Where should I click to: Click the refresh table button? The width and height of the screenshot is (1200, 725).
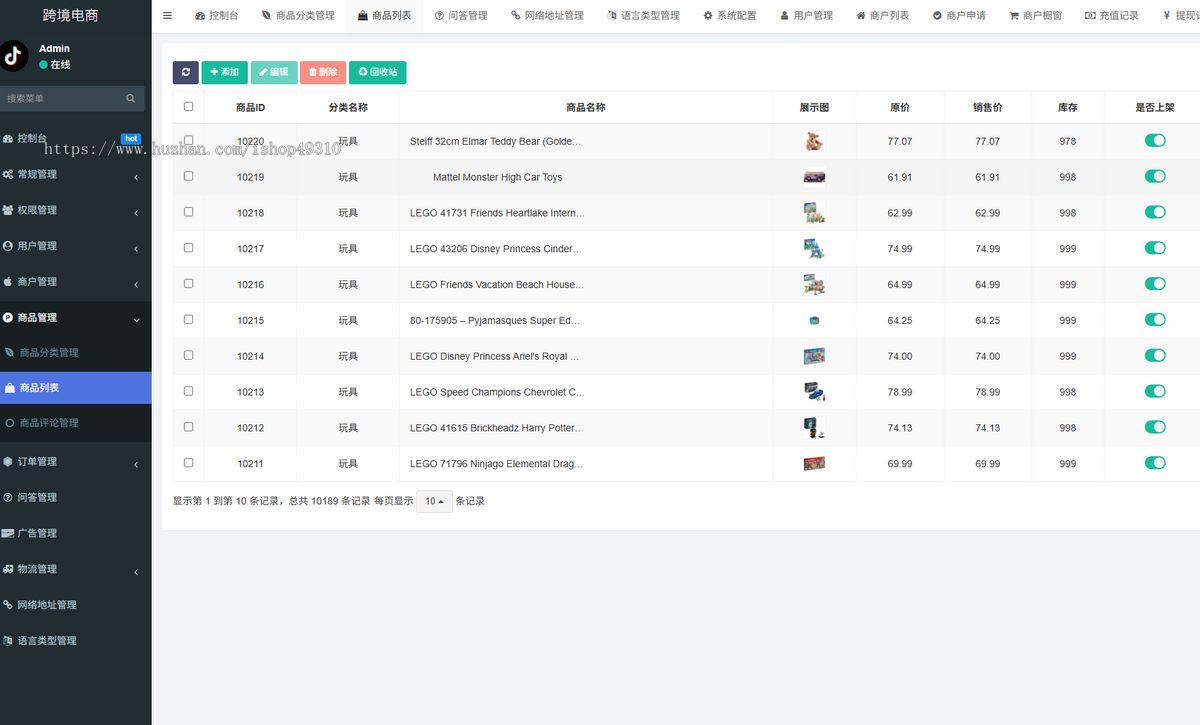click(185, 72)
